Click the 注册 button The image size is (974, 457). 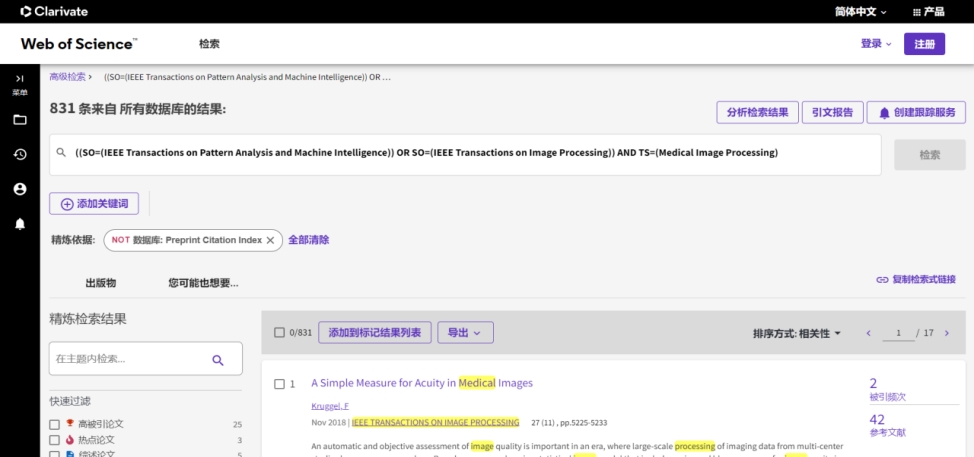click(x=924, y=44)
